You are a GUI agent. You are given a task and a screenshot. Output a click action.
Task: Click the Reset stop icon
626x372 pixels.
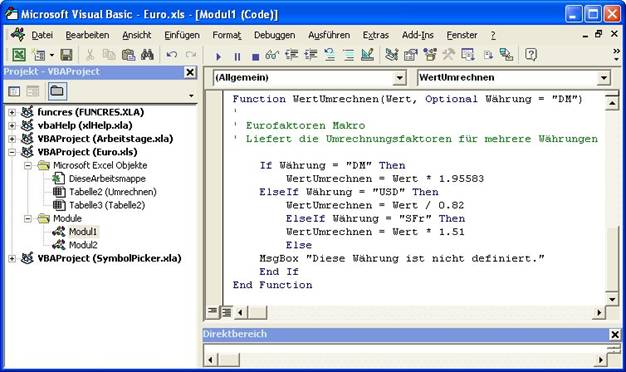point(256,57)
